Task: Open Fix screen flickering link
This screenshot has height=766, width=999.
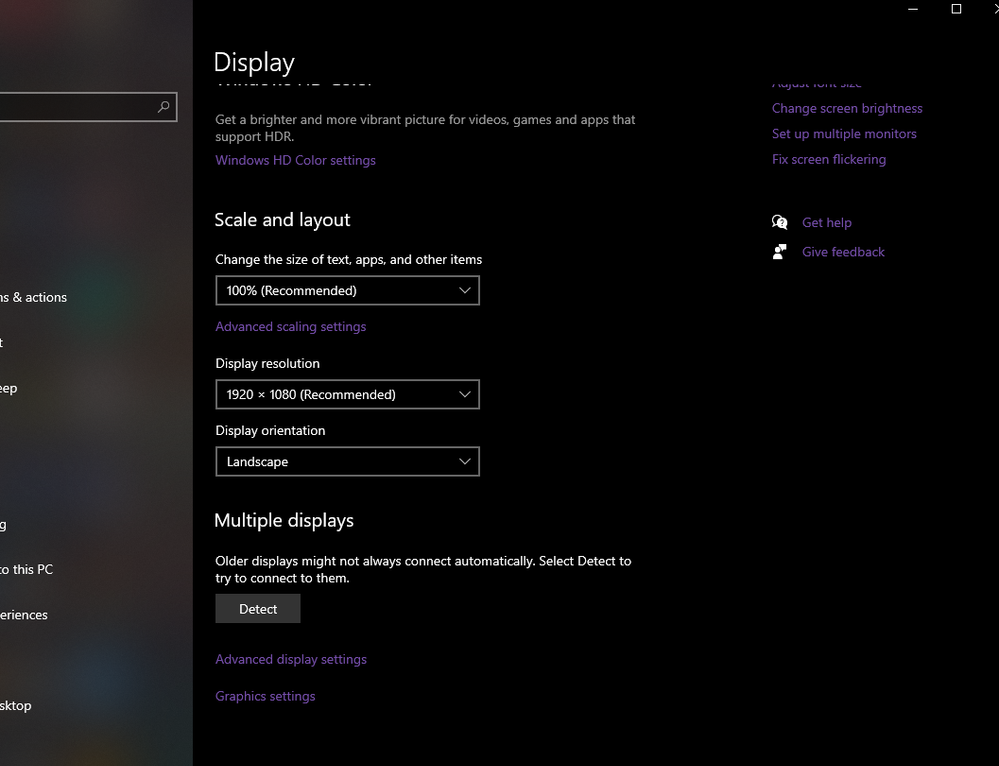Action: coord(829,159)
